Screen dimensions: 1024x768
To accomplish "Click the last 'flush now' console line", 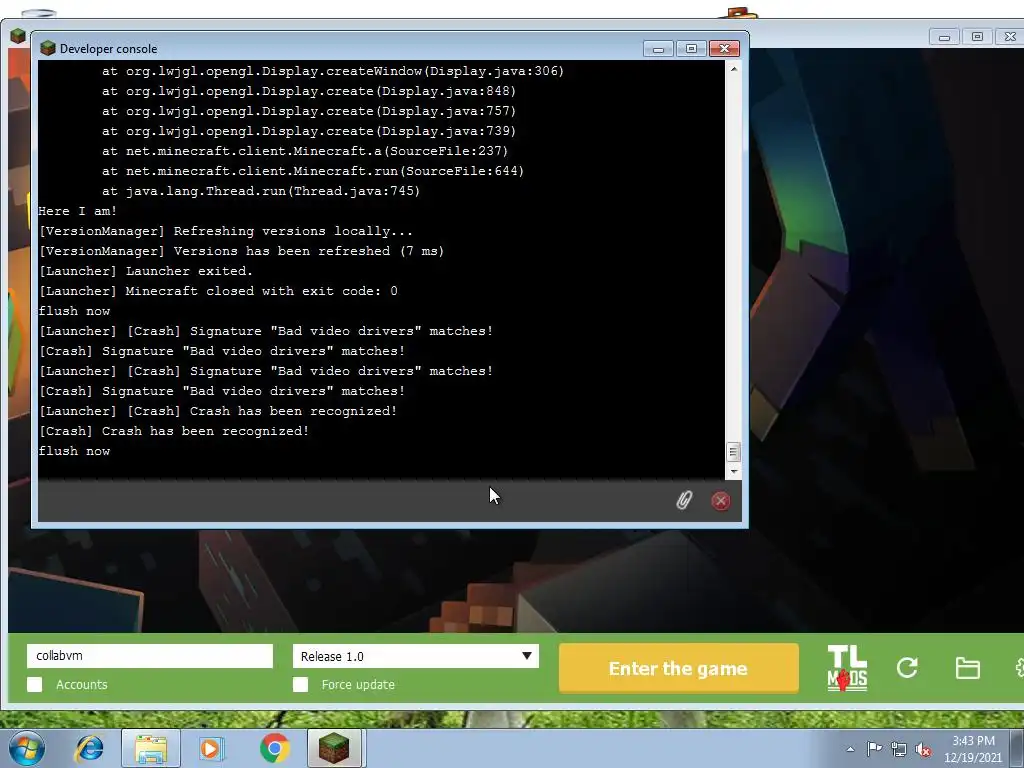I will click(x=74, y=451).
